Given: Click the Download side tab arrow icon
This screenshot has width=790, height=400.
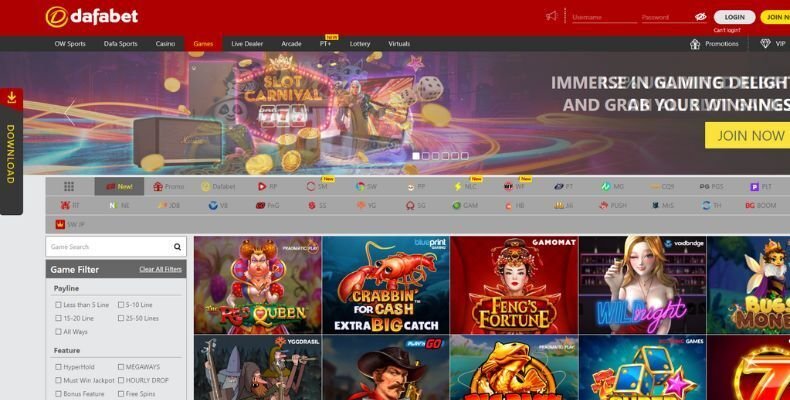Looking at the screenshot, I should pos(11,98).
